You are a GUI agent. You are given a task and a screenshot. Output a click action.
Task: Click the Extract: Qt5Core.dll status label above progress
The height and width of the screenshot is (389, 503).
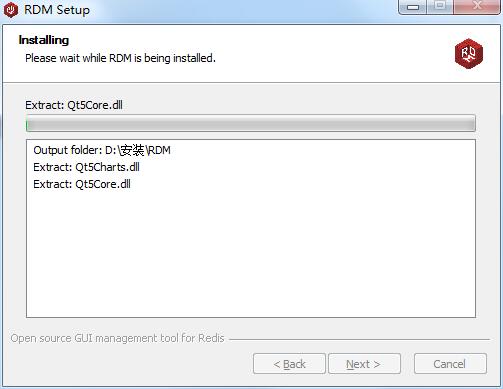[74, 105]
